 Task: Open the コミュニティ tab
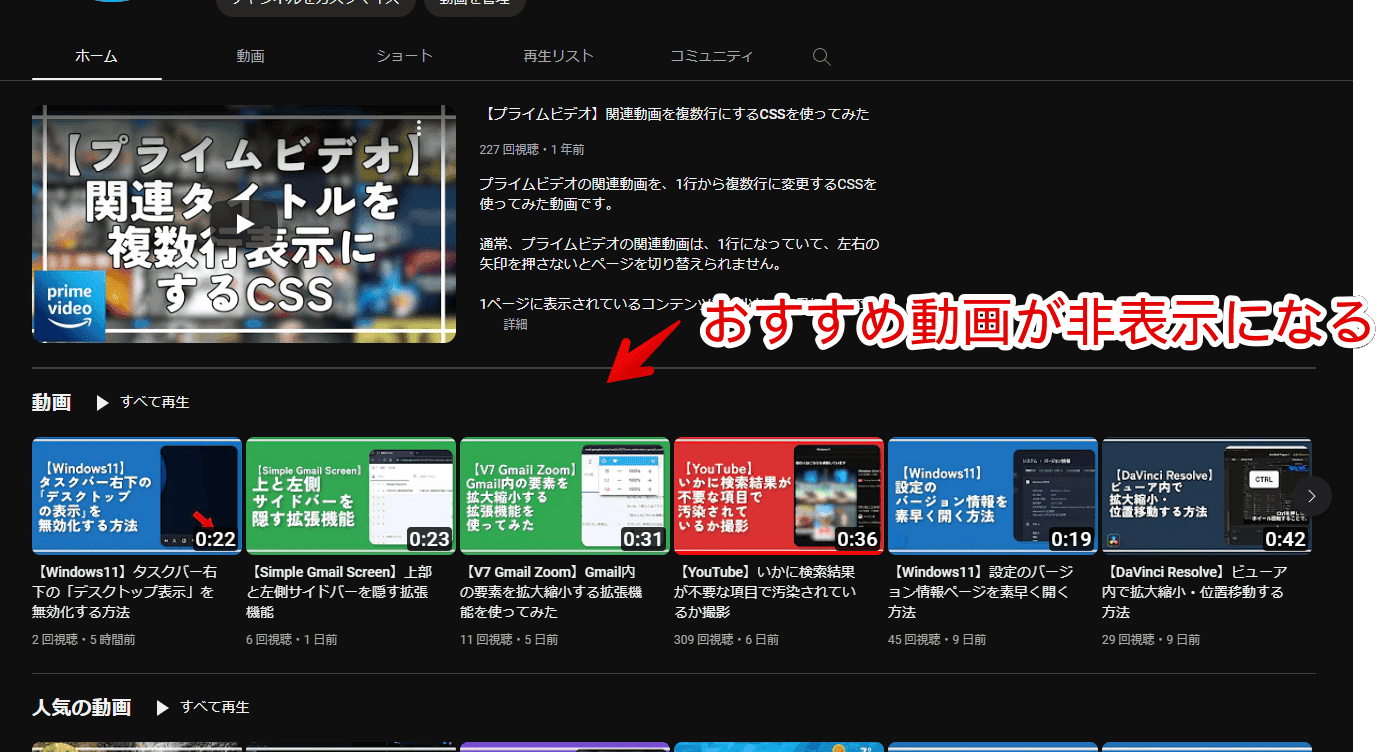click(711, 56)
